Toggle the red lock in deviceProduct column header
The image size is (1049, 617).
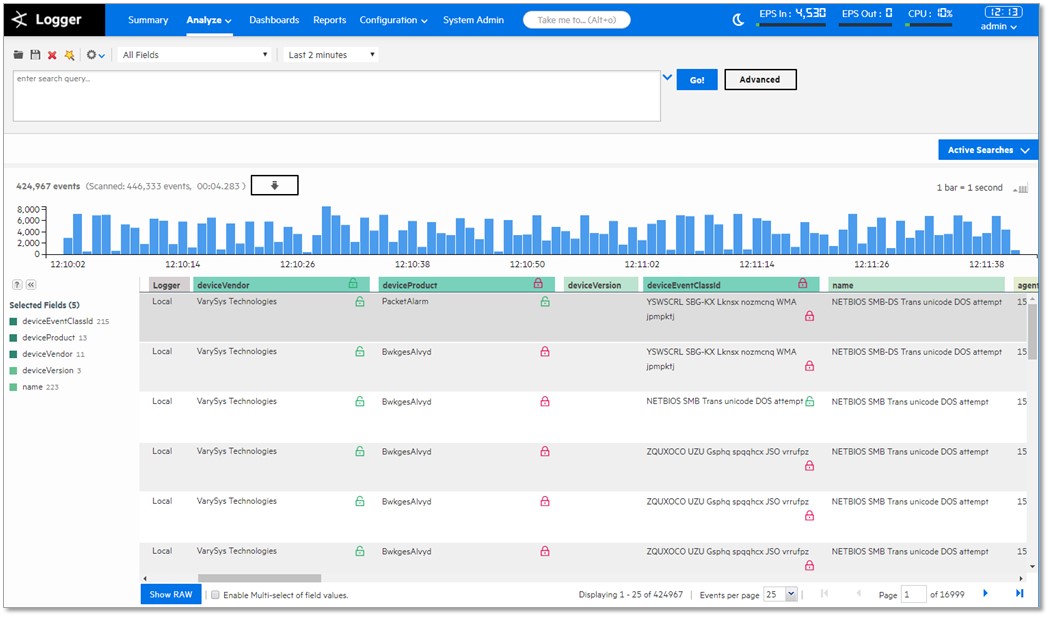click(x=538, y=284)
